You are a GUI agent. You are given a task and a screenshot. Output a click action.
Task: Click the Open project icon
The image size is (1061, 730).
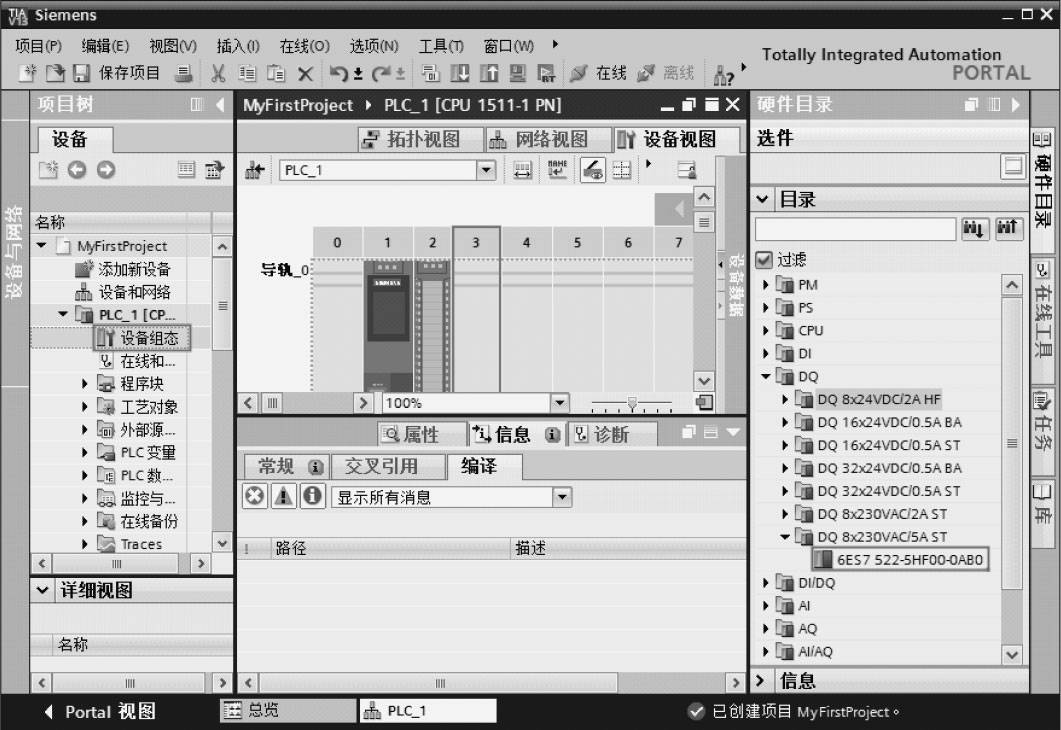point(55,73)
